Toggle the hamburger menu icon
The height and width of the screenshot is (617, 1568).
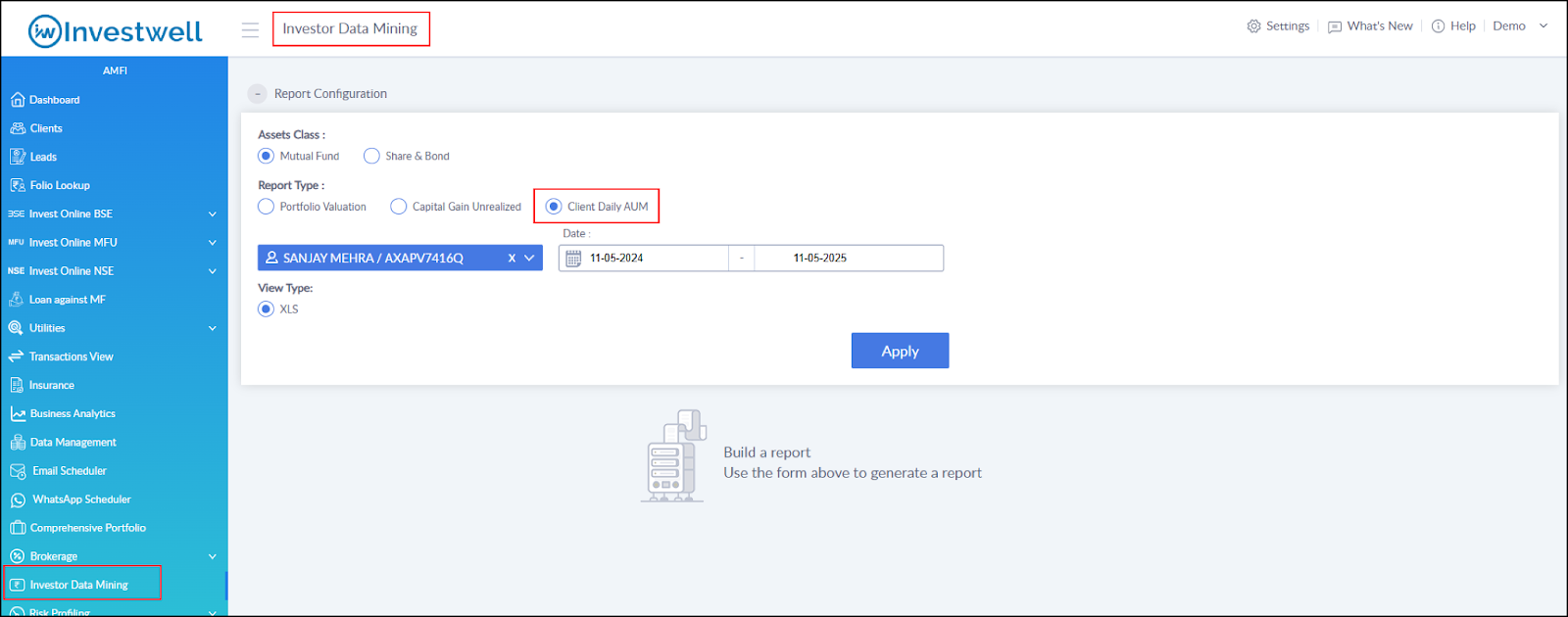250,30
